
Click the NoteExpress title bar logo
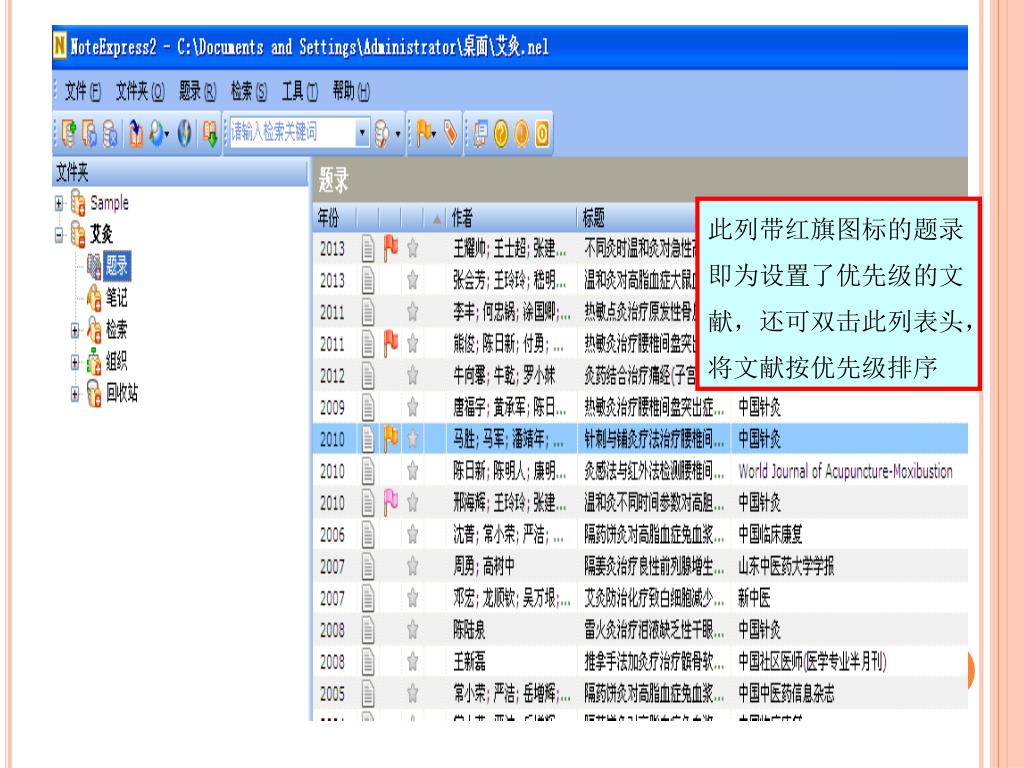59,45
